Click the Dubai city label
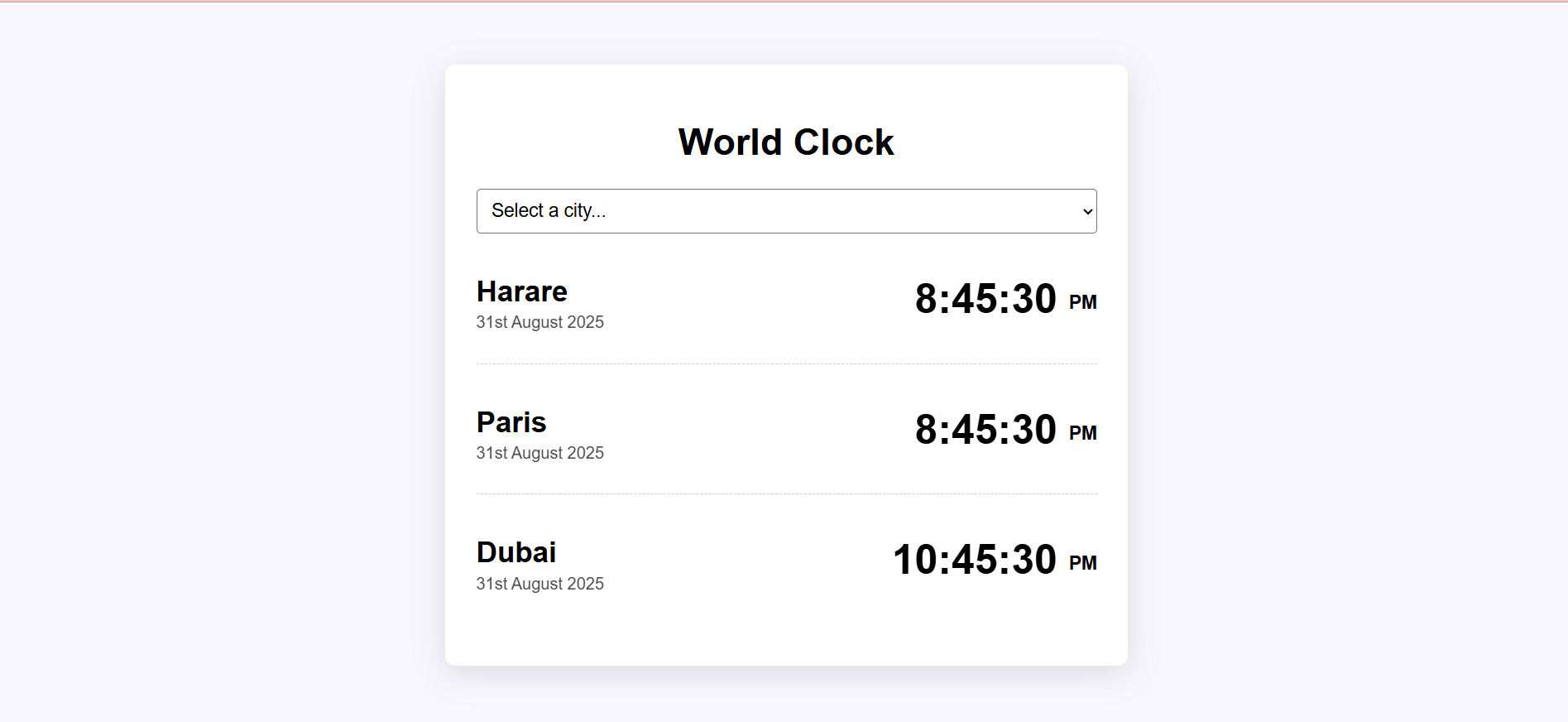1568x722 pixels. [x=515, y=551]
